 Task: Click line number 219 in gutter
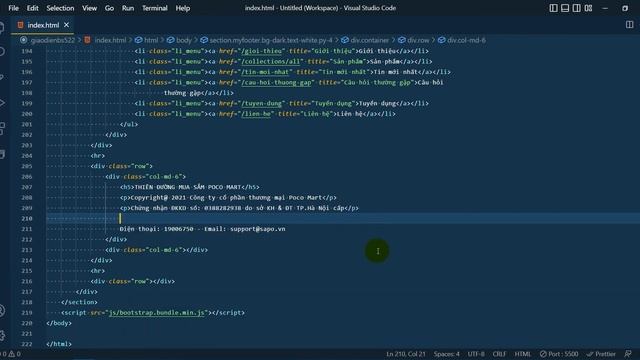pyautogui.click(x=27, y=313)
